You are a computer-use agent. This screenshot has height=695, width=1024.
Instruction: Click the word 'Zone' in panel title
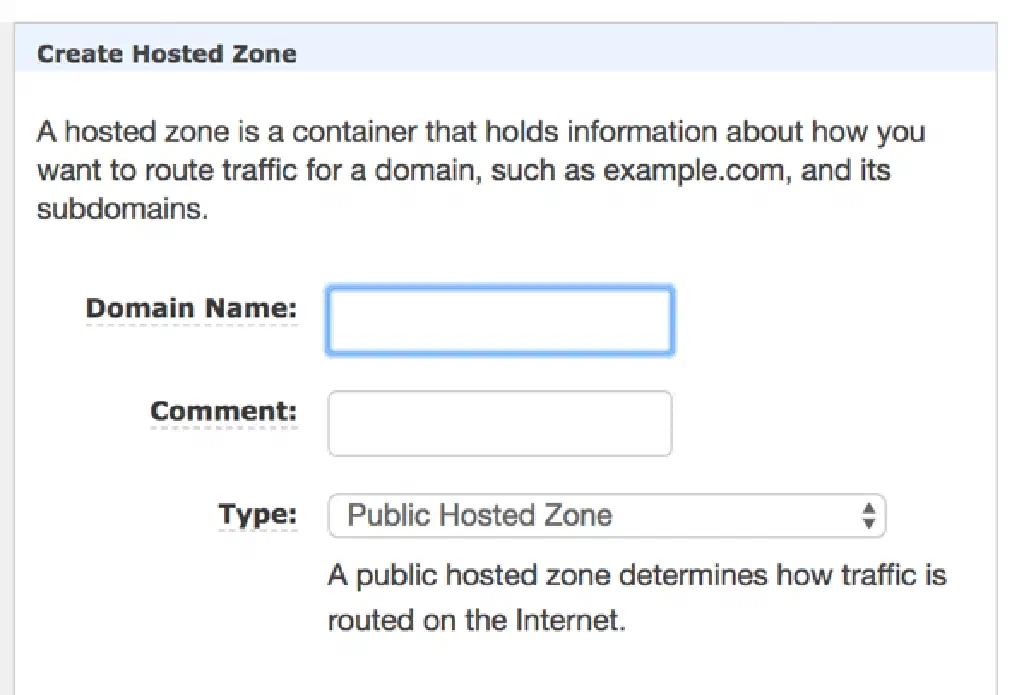[x=268, y=54]
